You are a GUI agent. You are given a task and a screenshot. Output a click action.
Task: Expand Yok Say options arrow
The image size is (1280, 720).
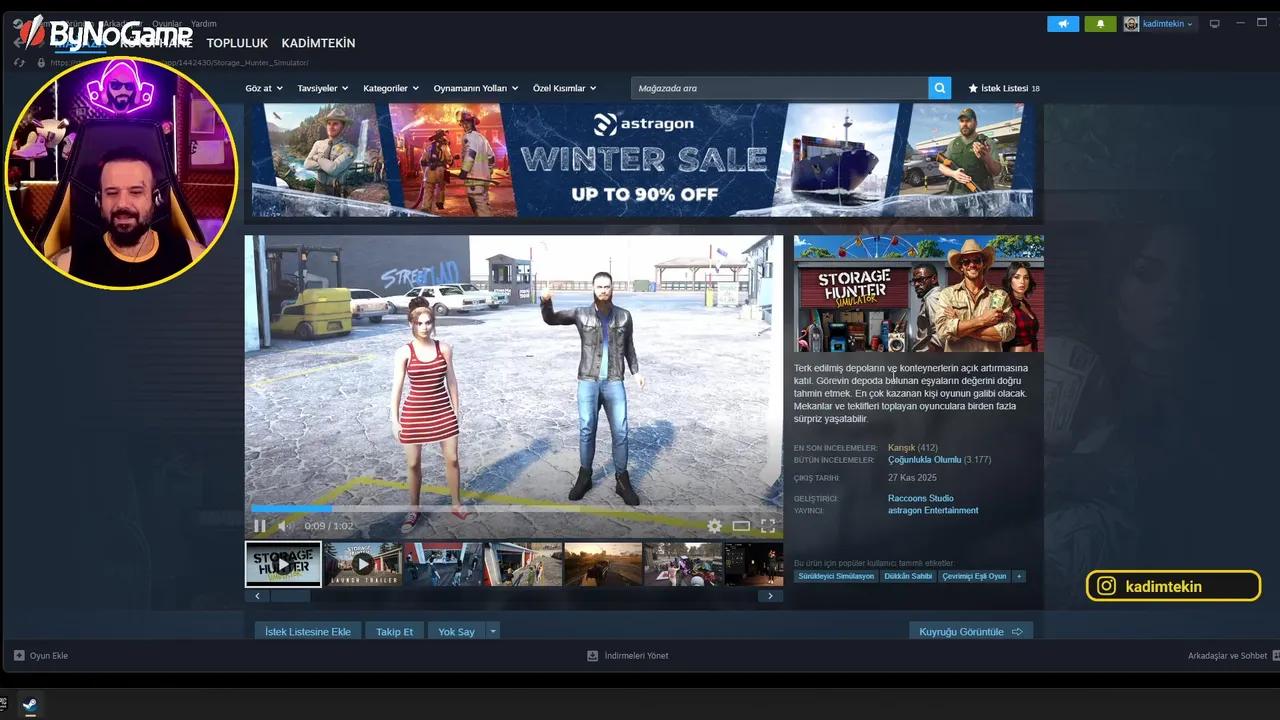pyautogui.click(x=492, y=632)
